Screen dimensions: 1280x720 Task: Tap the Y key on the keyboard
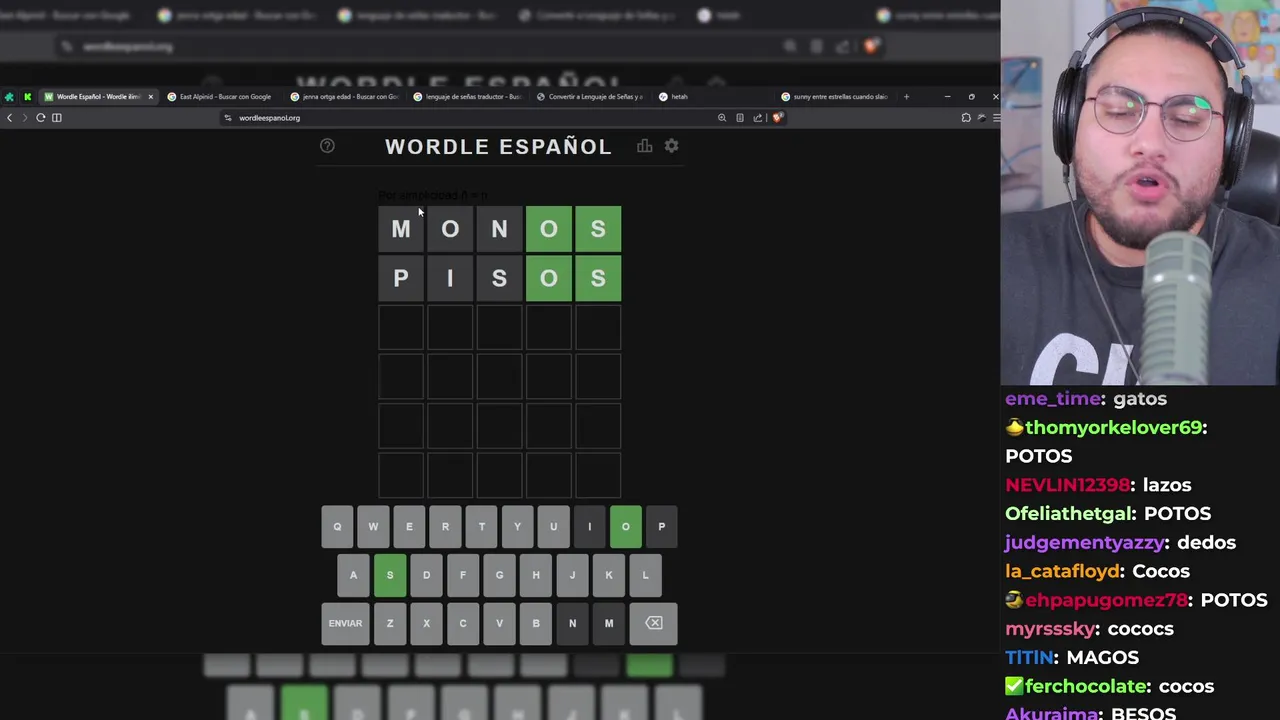tap(517, 527)
